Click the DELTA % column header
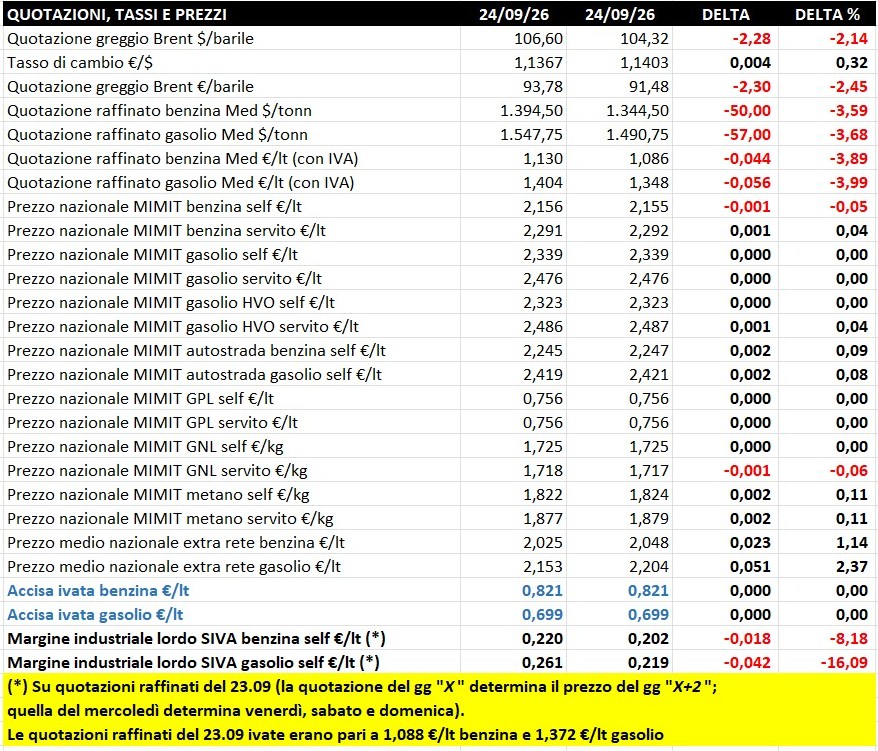This screenshot has height=751, width=878. 827,15
